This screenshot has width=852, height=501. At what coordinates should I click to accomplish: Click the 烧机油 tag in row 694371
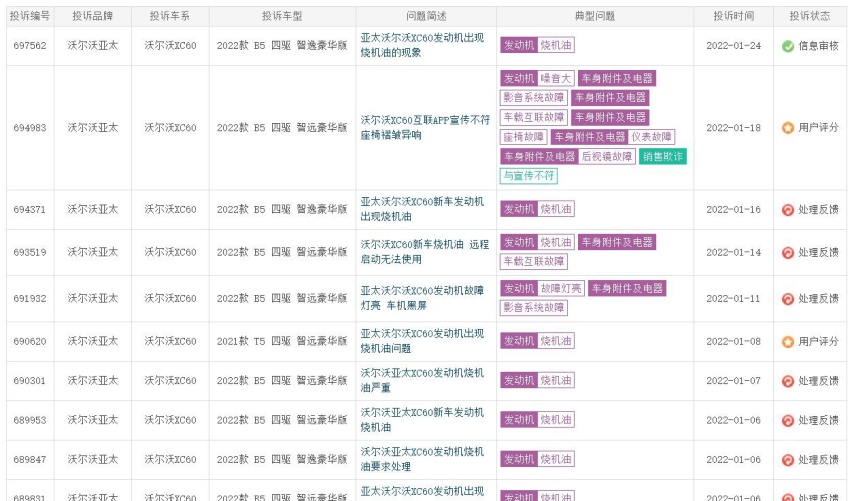pyautogui.click(x=556, y=209)
